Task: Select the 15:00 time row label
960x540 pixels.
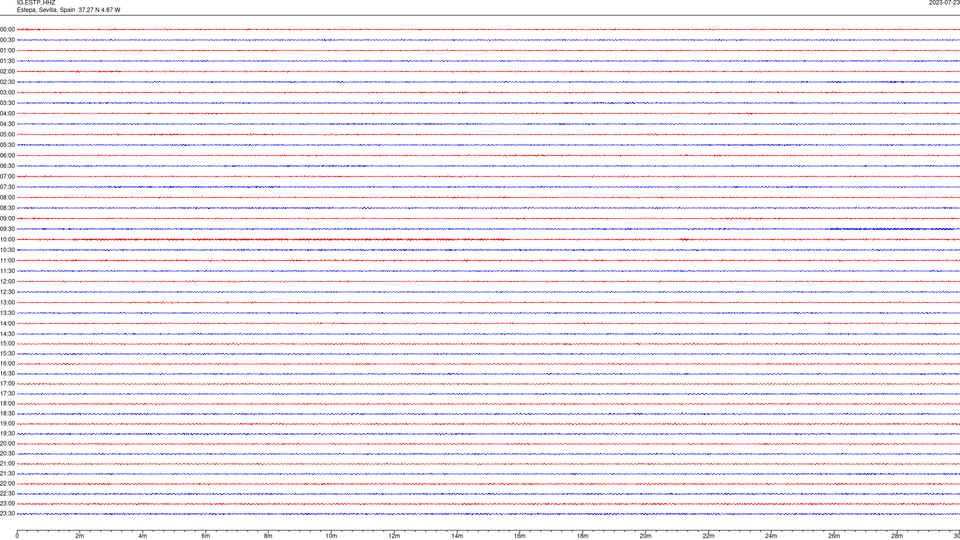Action: click(x=7, y=344)
